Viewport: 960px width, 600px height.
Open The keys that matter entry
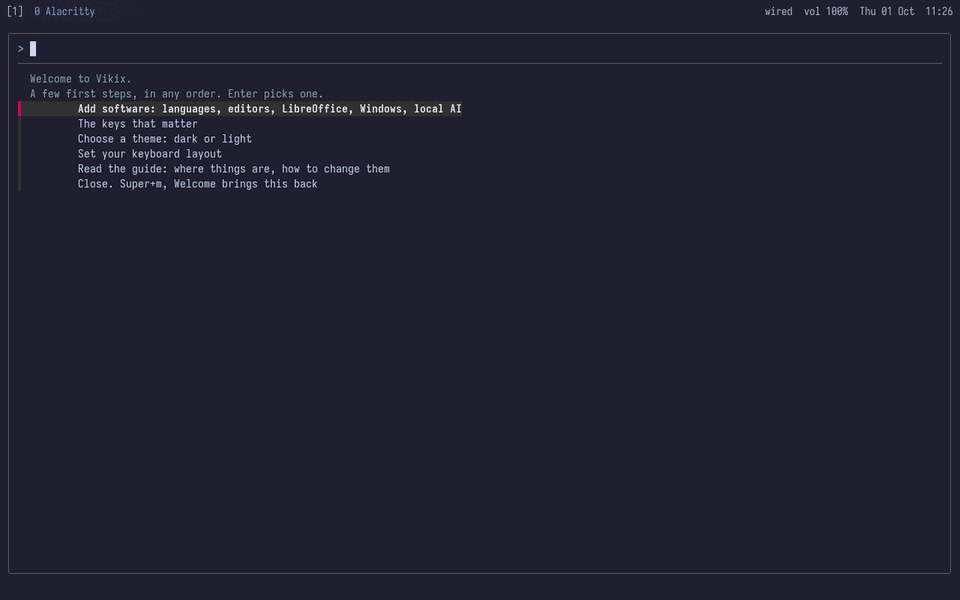coord(138,124)
